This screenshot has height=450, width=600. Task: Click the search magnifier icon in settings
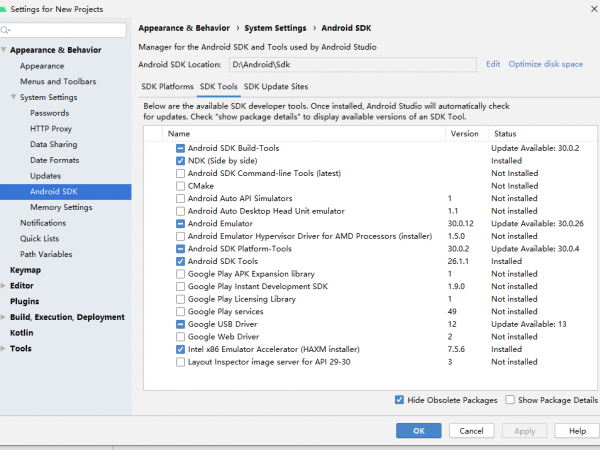click(x=13, y=30)
